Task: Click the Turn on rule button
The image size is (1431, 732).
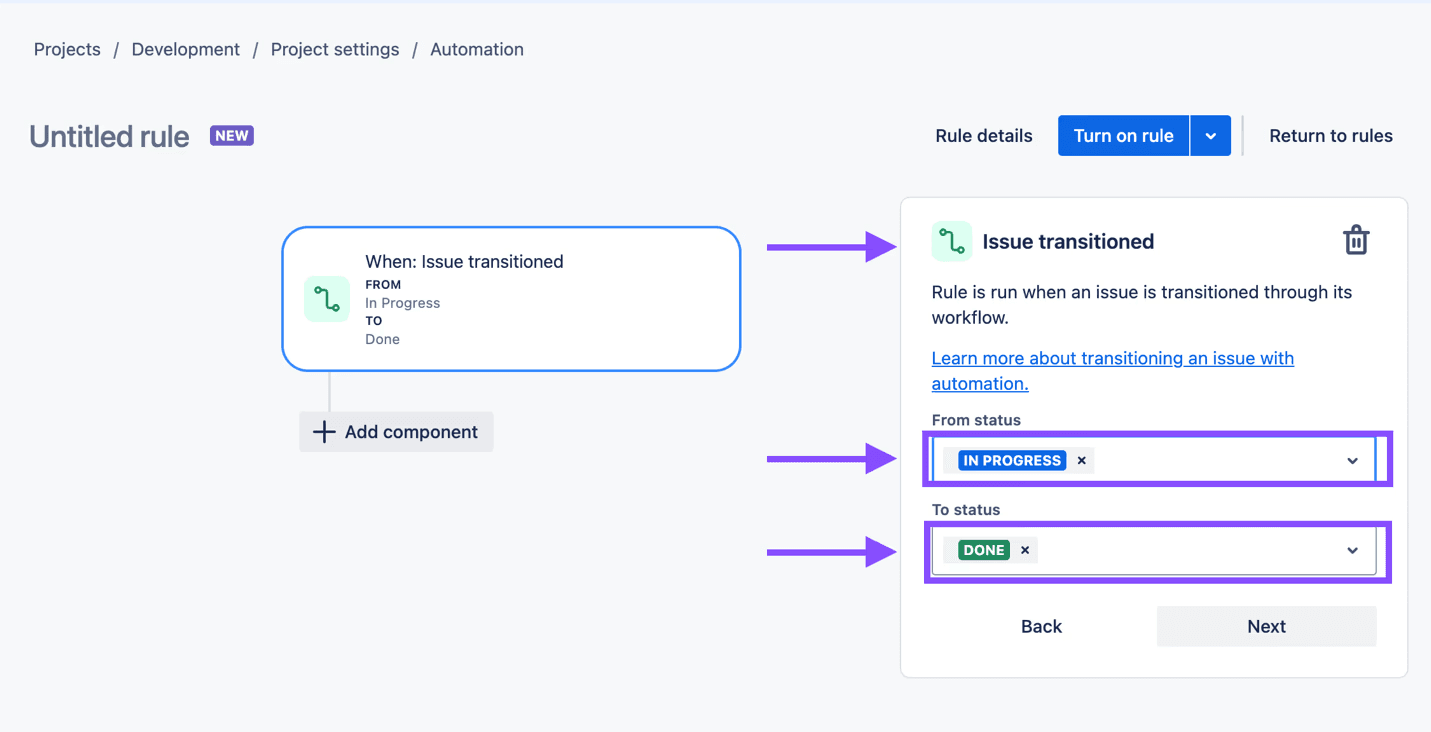Action: click(x=1123, y=135)
